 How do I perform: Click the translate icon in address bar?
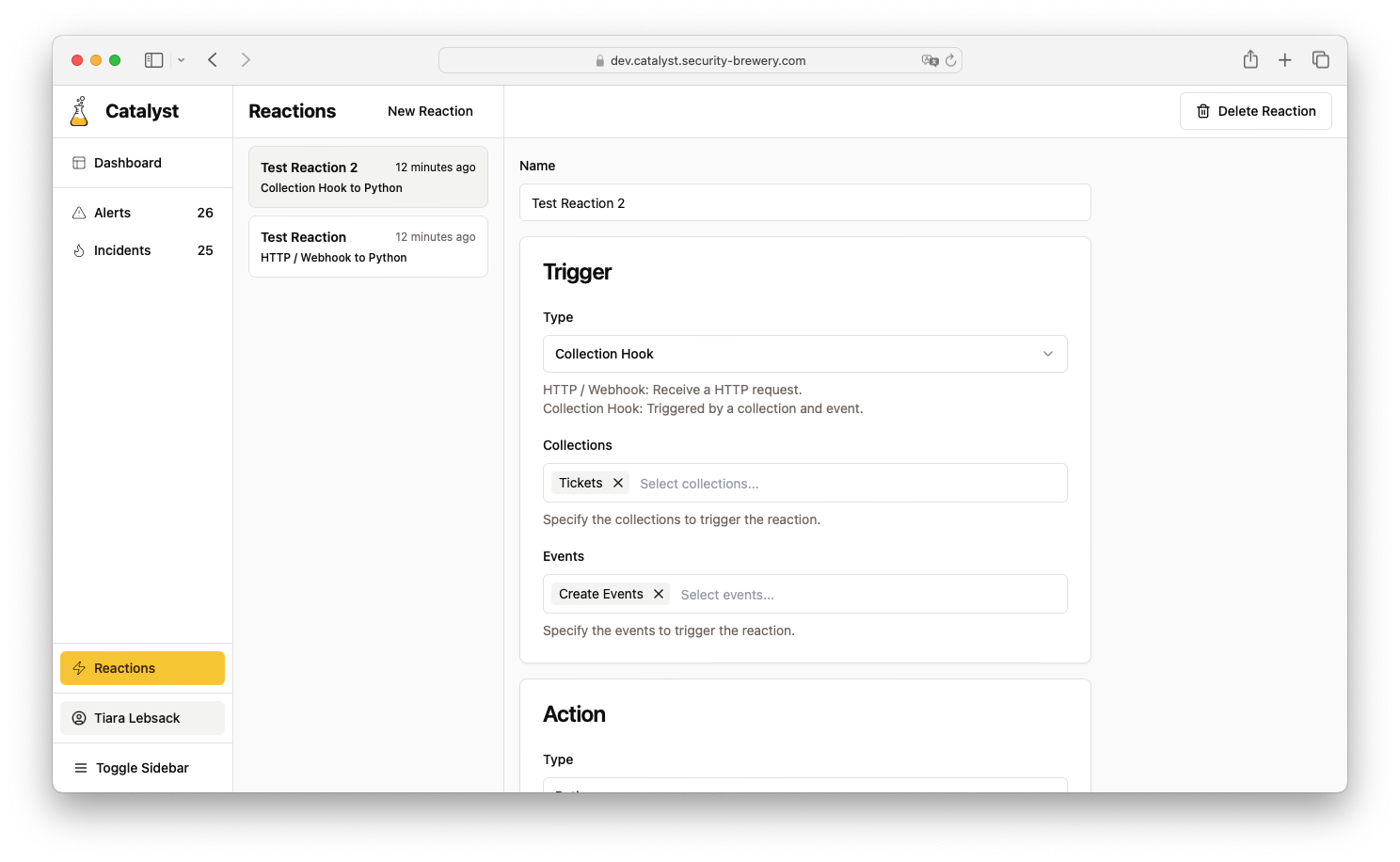[930, 60]
